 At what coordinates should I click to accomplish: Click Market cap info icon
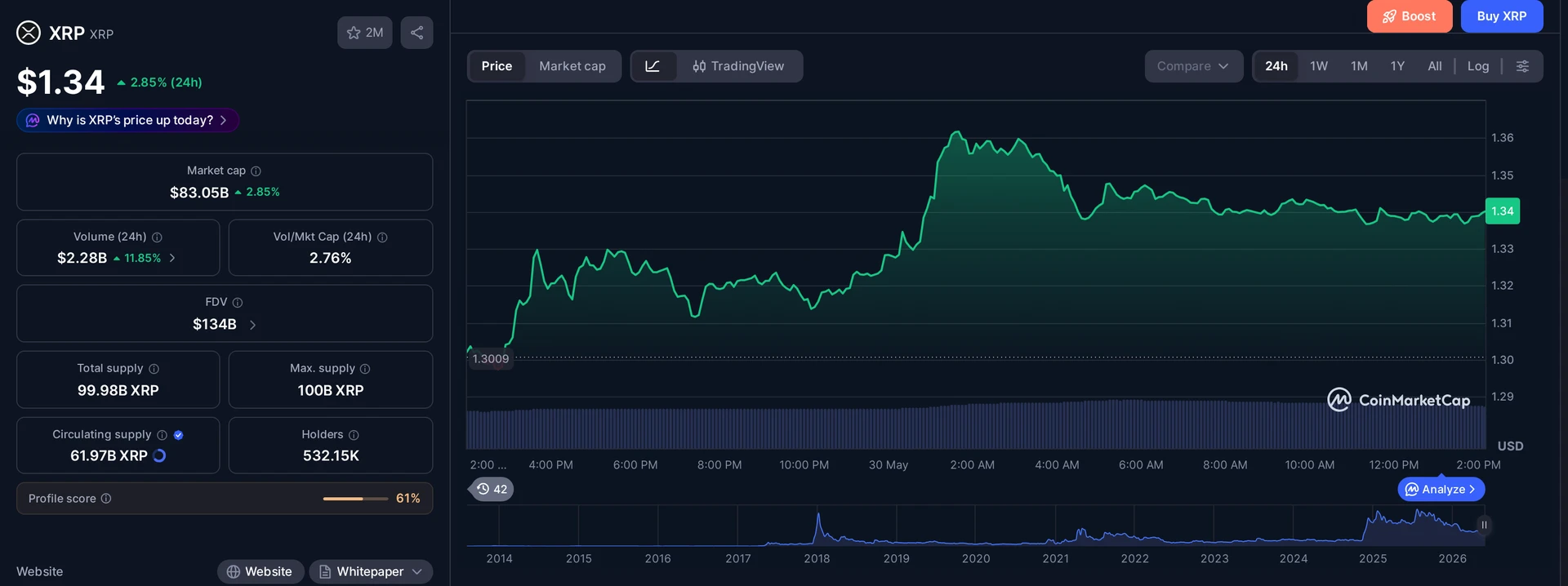(x=256, y=171)
